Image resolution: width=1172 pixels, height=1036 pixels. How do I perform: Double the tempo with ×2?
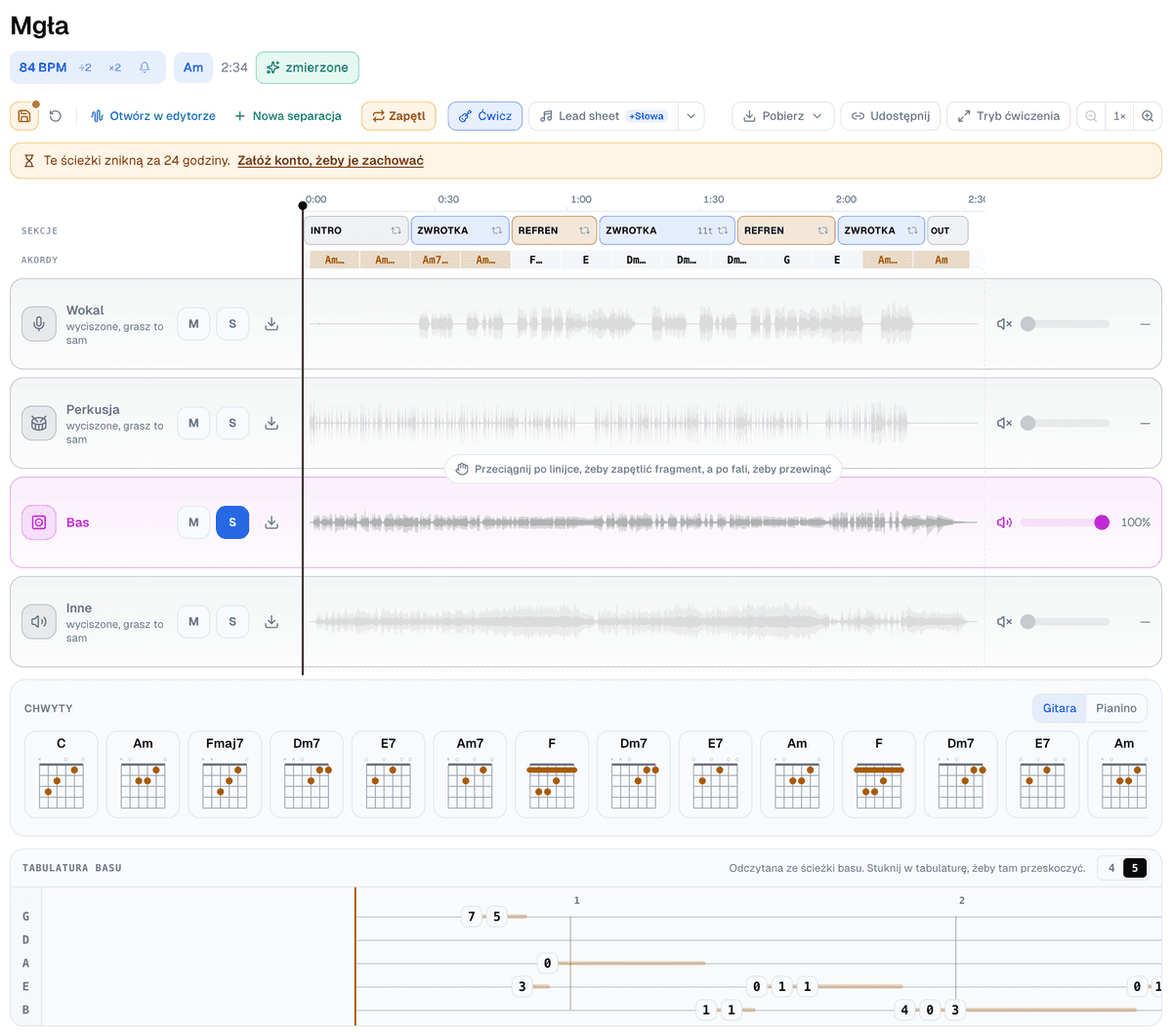point(115,67)
